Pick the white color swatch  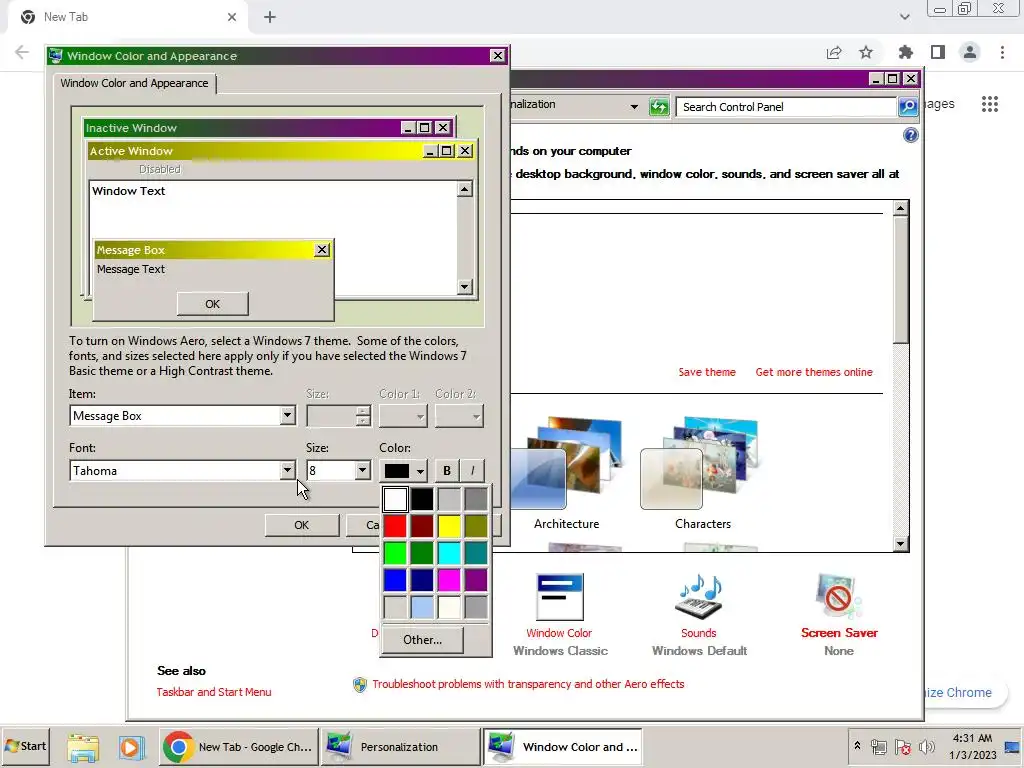(395, 500)
